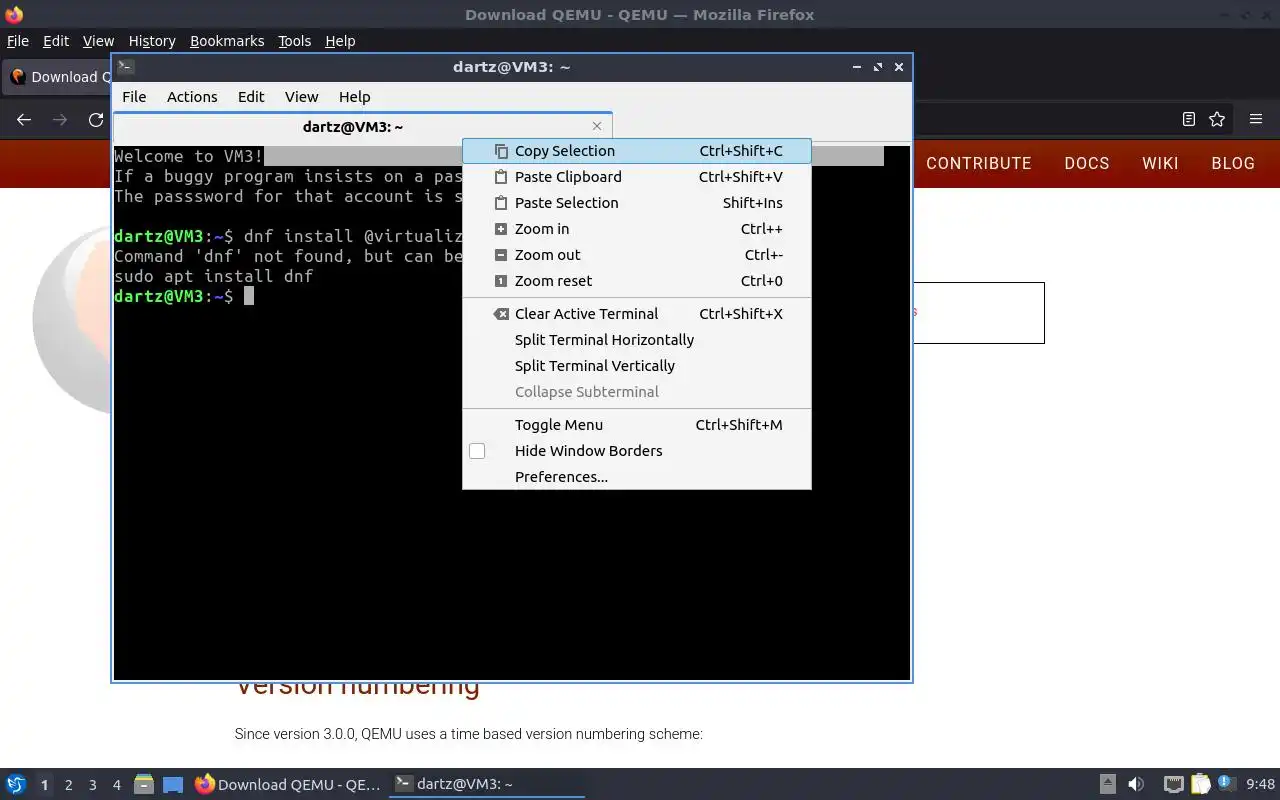Choose Paste Clipboard in context menu
The height and width of the screenshot is (800, 1280).
(x=636, y=177)
